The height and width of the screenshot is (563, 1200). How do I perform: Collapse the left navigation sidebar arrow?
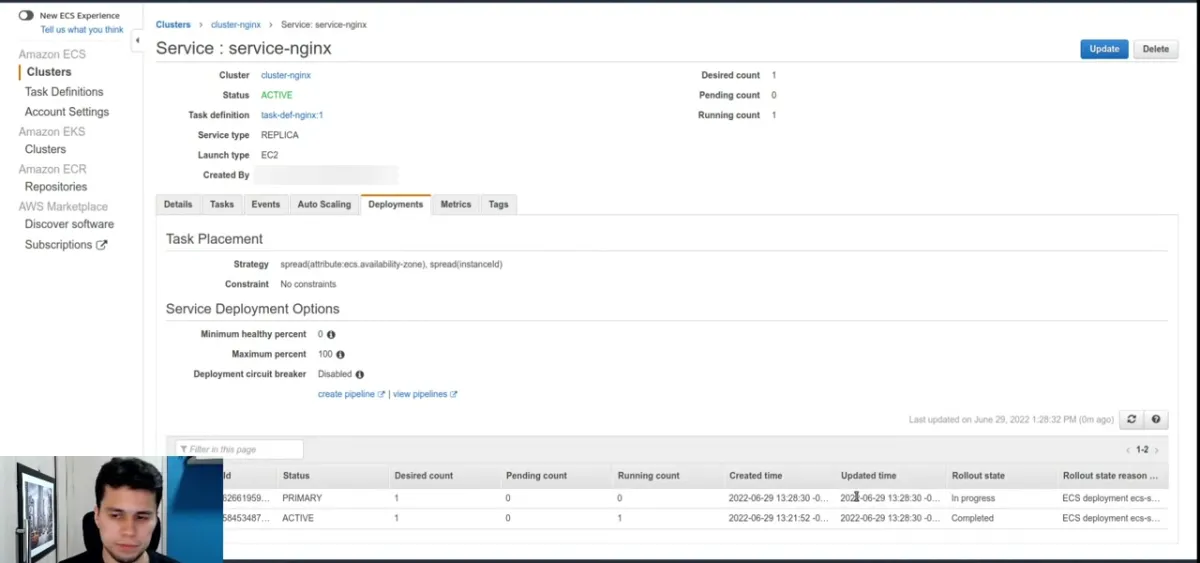pos(137,40)
